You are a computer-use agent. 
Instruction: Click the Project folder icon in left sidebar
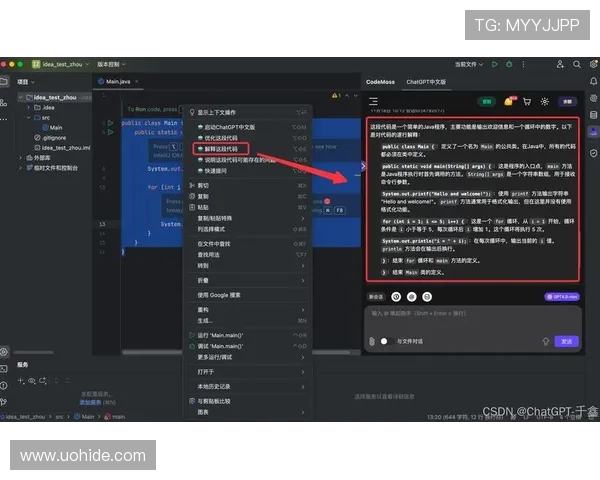(x=4, y=81)
